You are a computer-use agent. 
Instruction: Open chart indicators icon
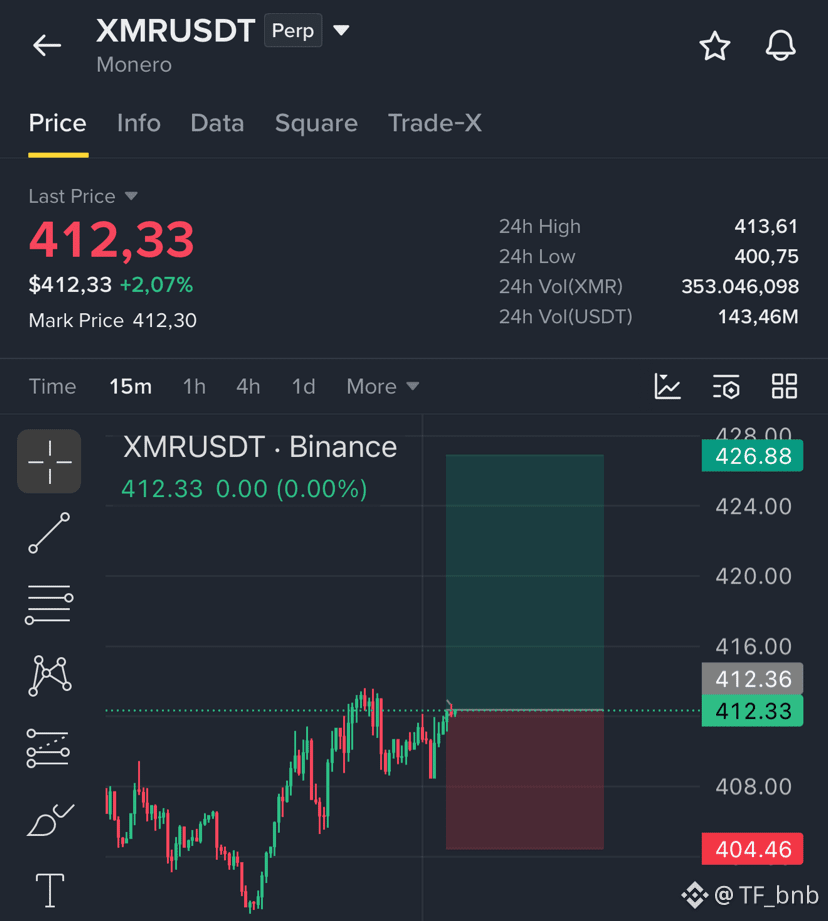(668, 386)
